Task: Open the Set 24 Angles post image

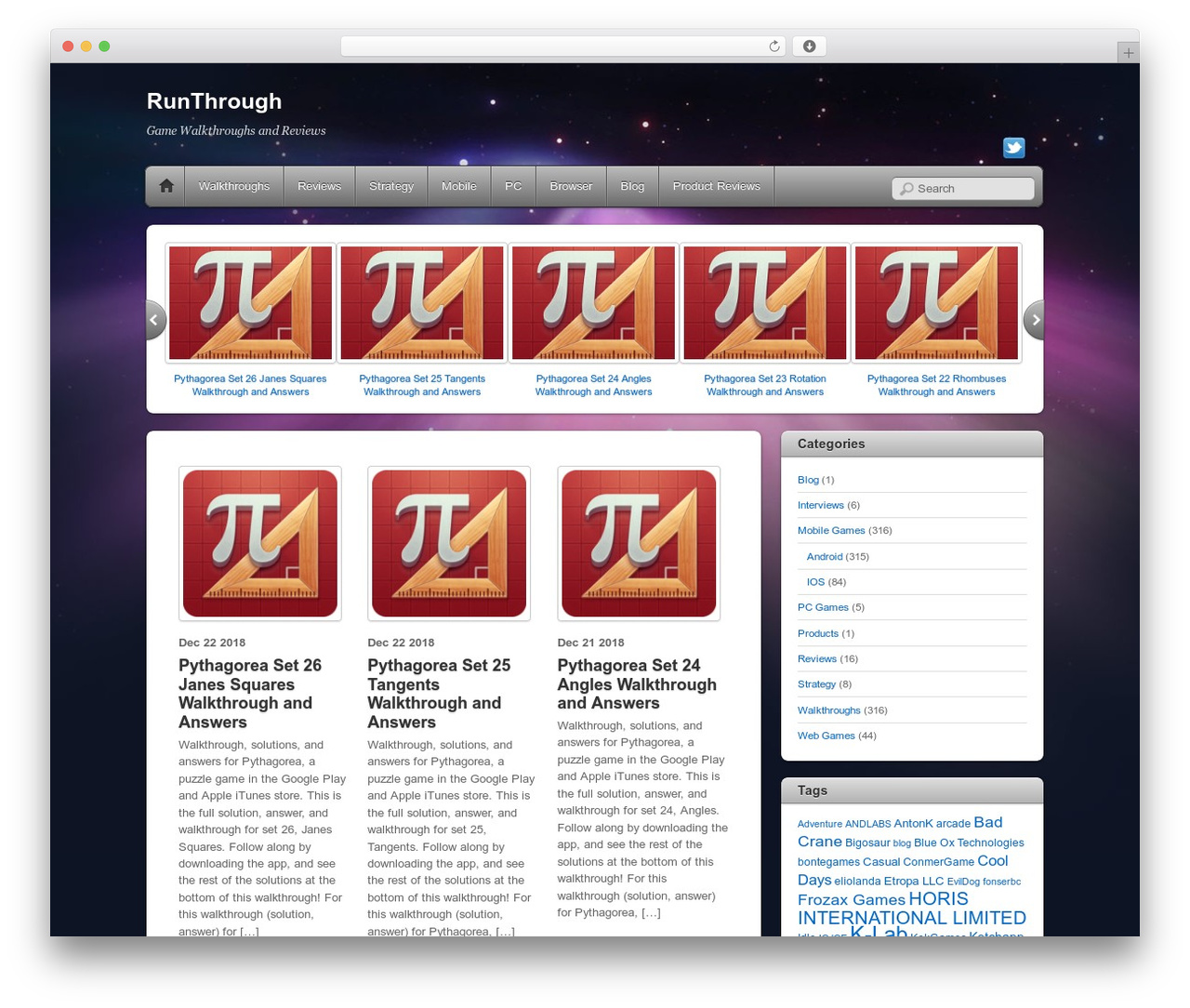Action: click(x=639, y=544)
